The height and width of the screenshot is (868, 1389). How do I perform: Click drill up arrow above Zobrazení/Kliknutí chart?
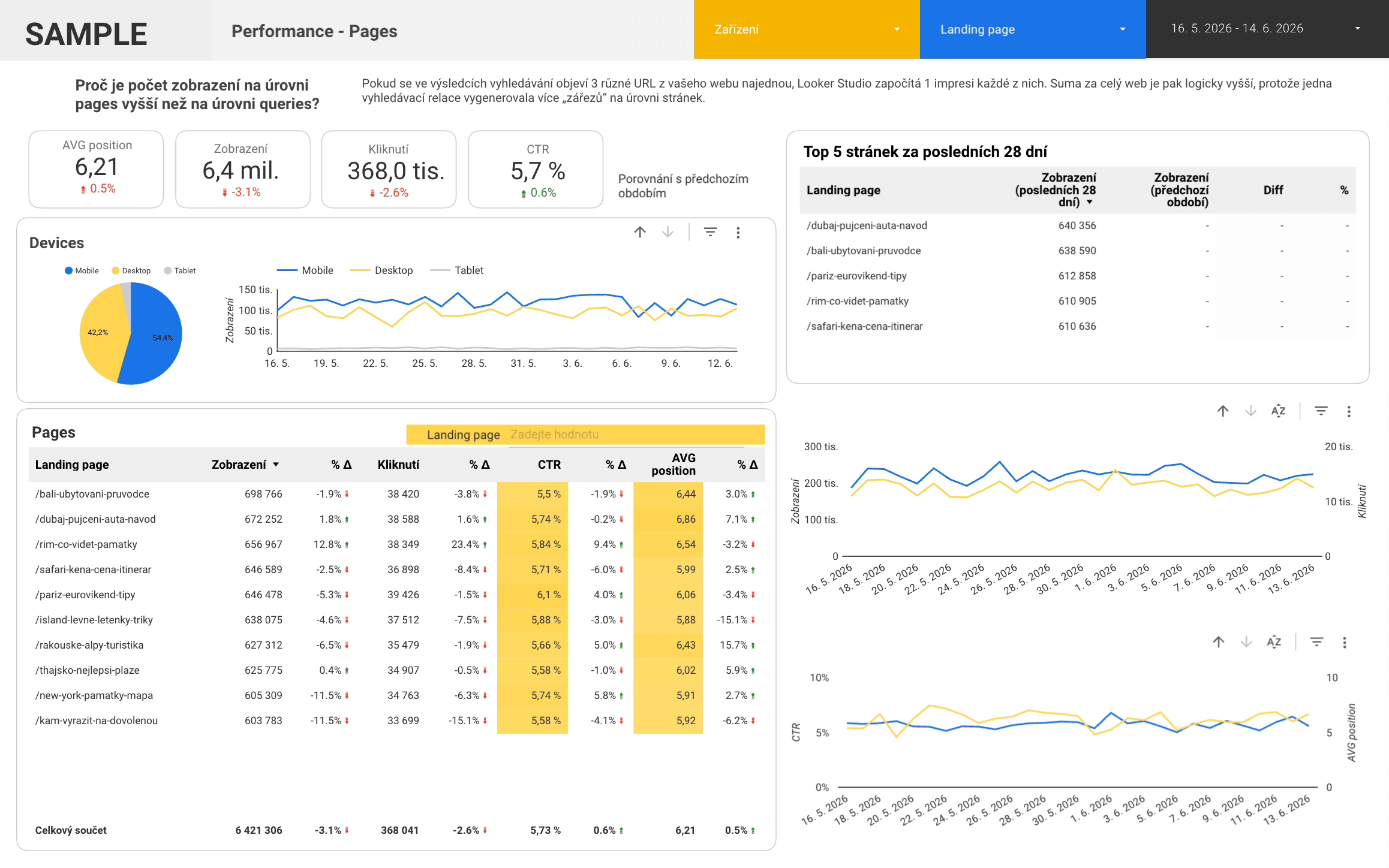point(1223,411)
